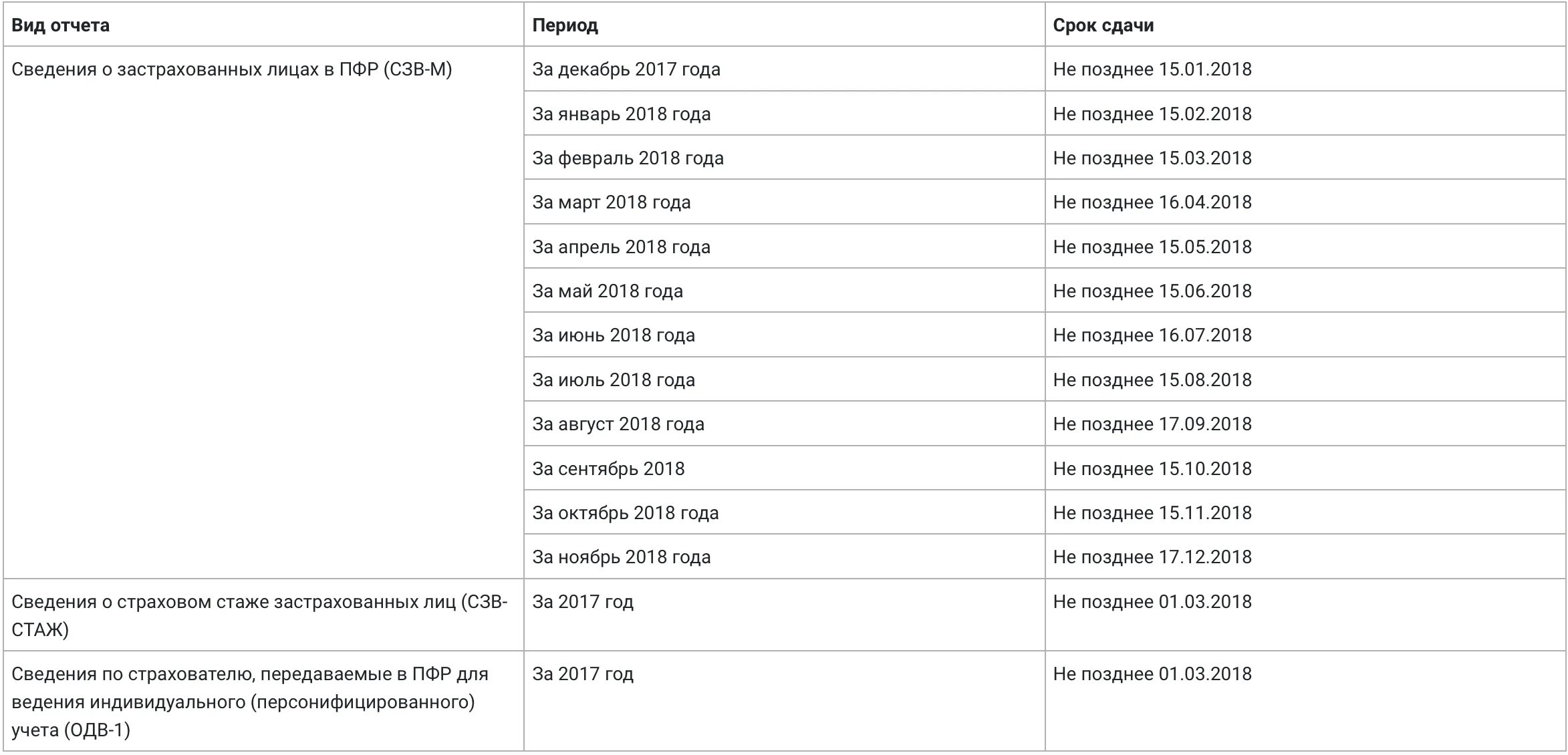This screenshot has height=755, width=1568.
Task: Click the 'За декабрь 2017 года' period cell
Action: (784, 69)
